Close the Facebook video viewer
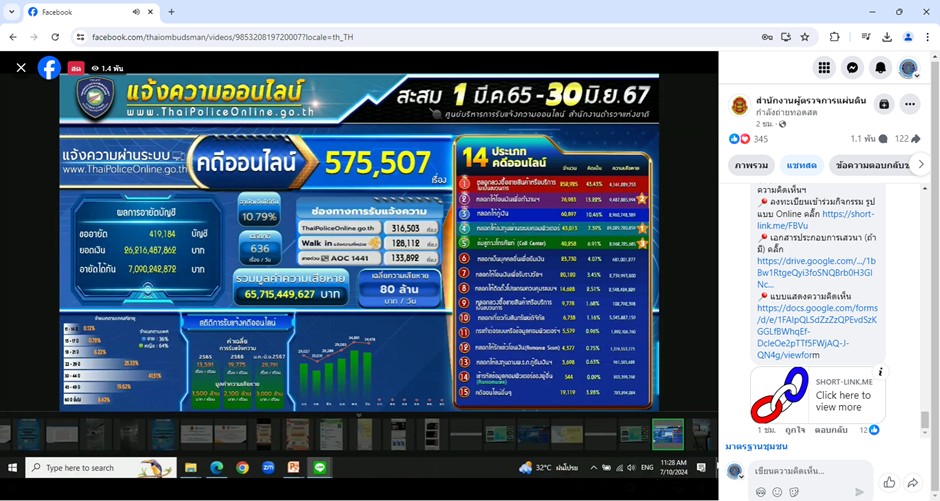 click(x=21, y=68)
